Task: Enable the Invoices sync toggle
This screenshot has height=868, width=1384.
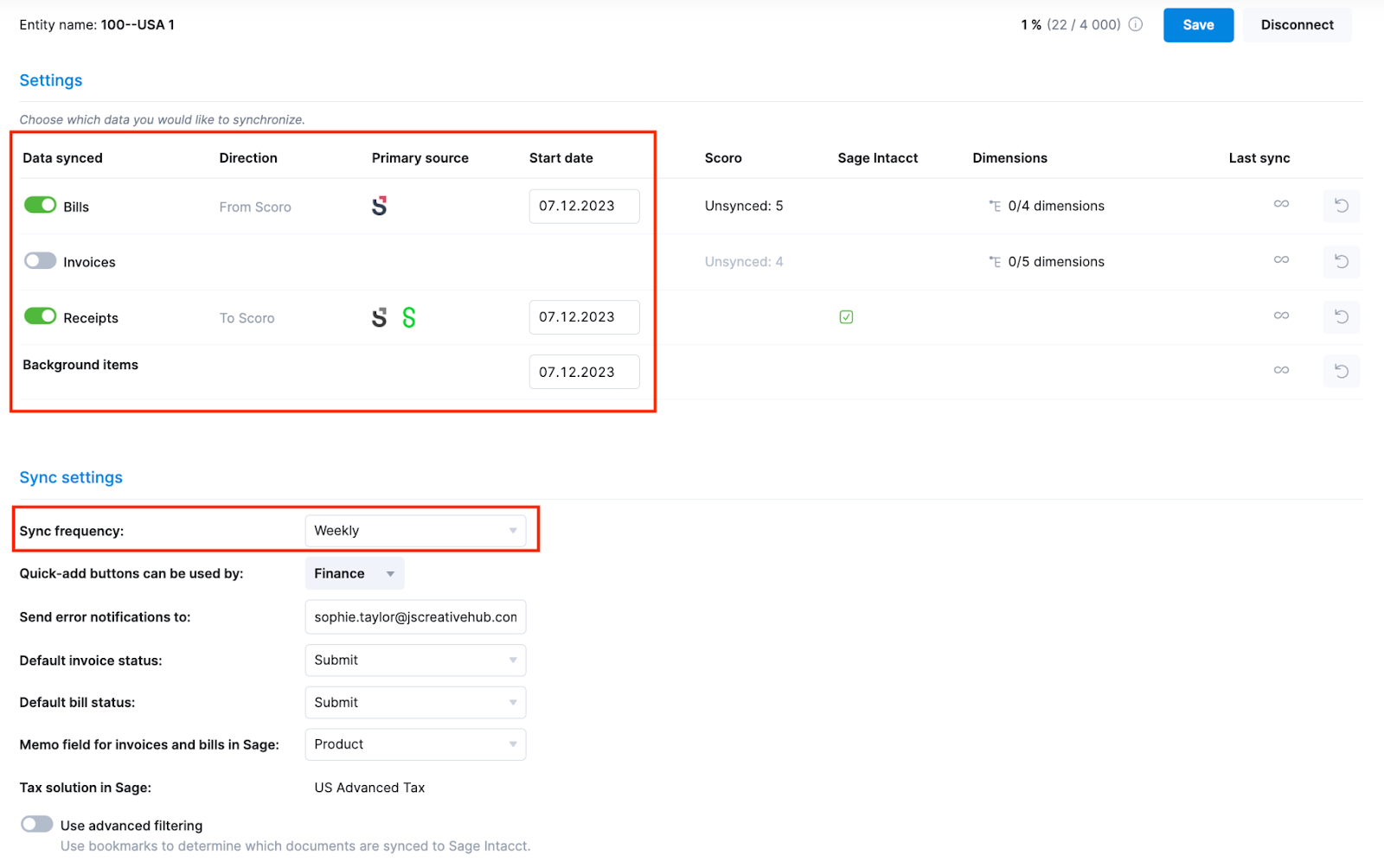Action: [40, 260]
